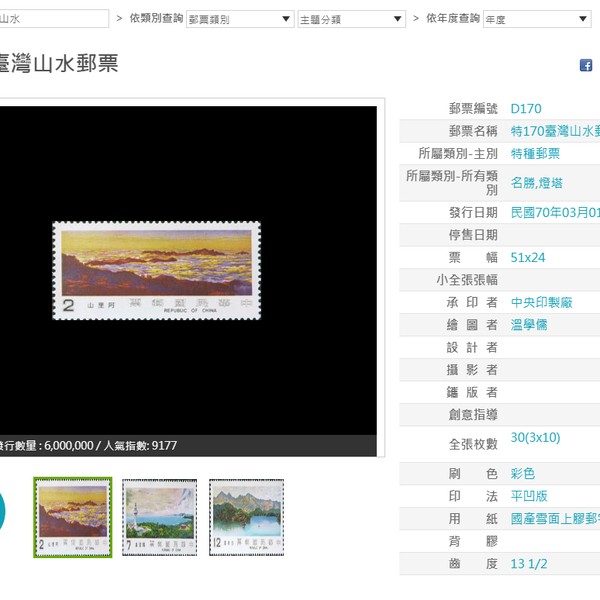Click the issue date starting 民國70年03月01
Screen dimensions: 600x600
pos(555,212)
